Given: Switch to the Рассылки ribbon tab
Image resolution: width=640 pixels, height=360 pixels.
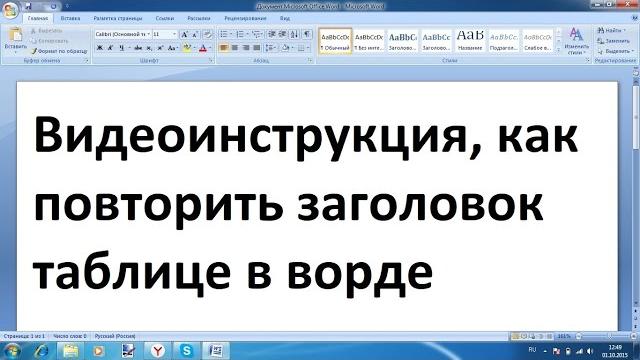Looking at the screenshot, I should tap(198, 18).
